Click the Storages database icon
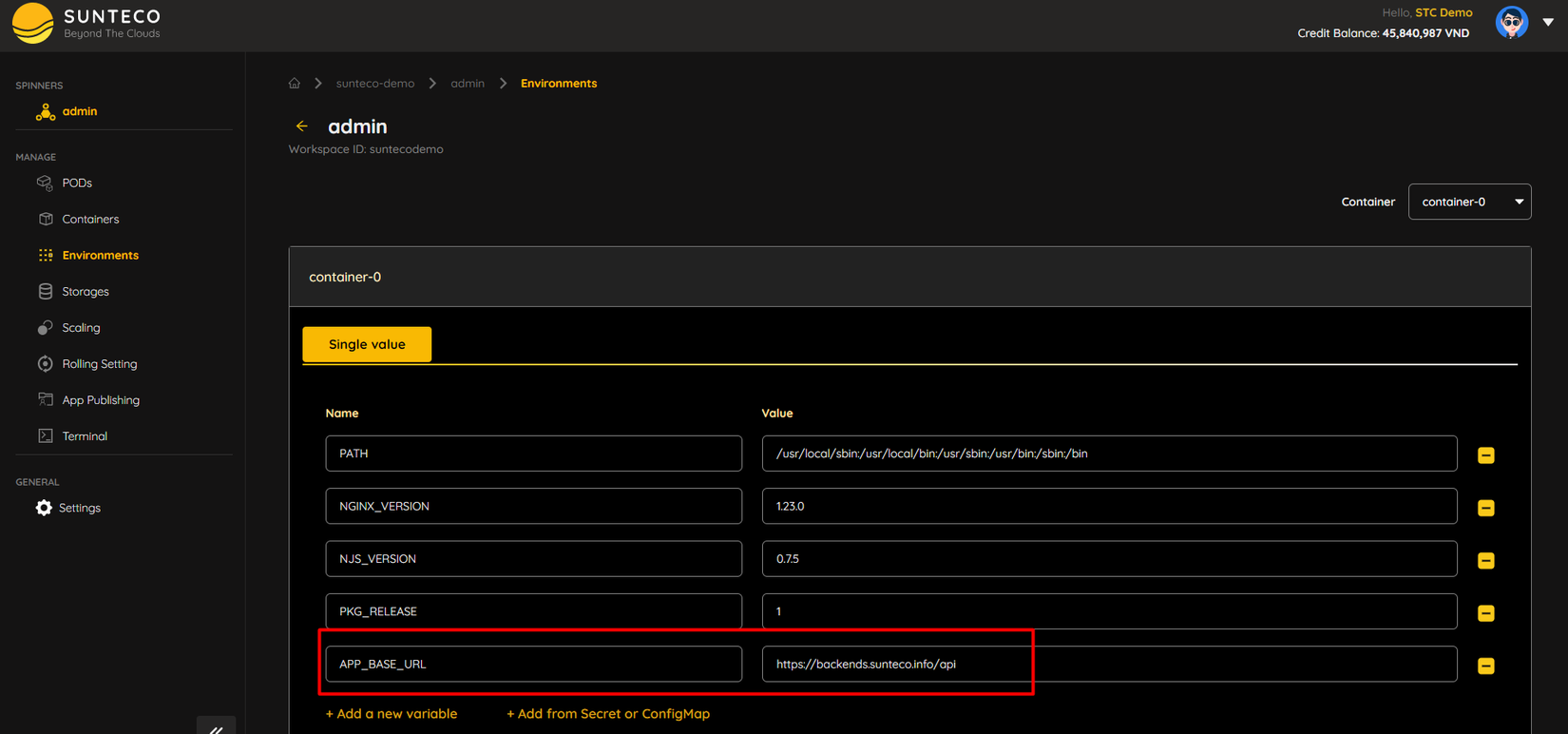The height and width of the screenshot is (734, 1568). click(x=46, y=291)
